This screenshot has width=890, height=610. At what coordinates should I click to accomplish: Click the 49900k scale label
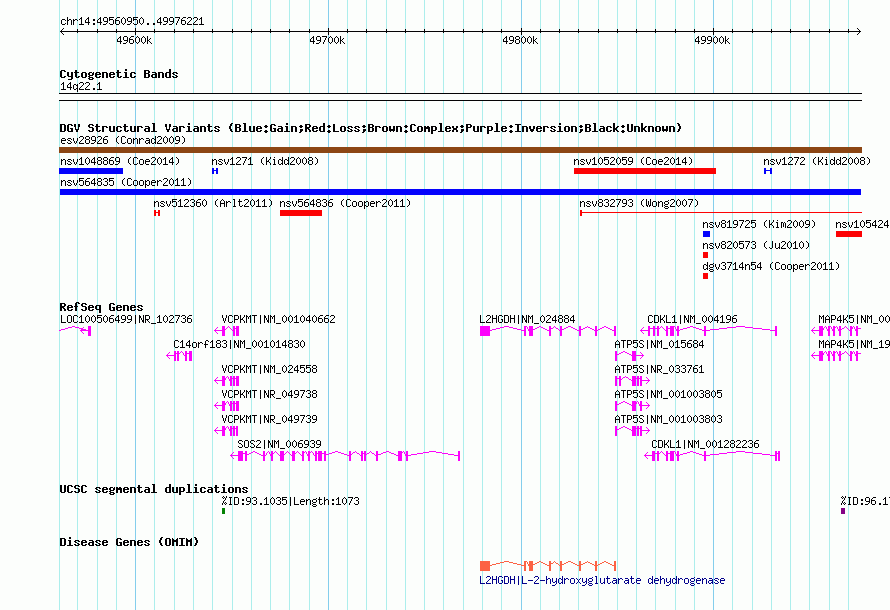click(x=712, y=40)
